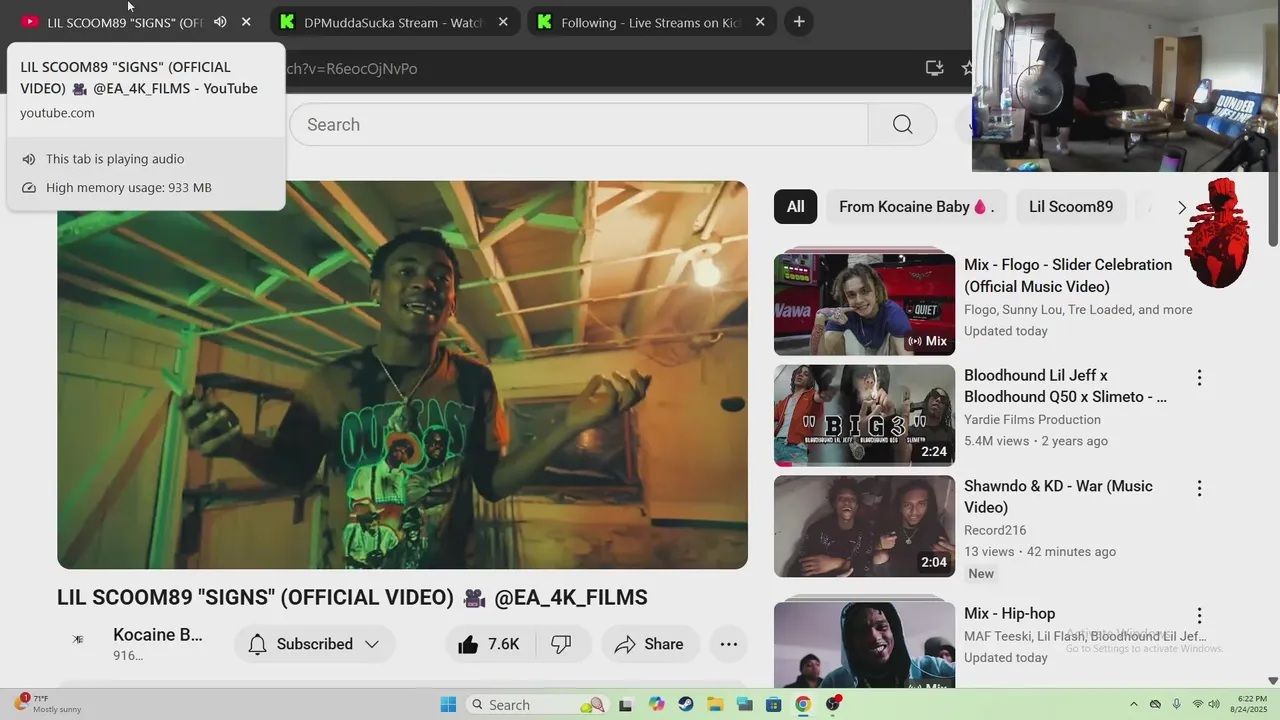This screenshot has width=1280, height=720.
Task: Open the Kocaine B... channel name link
Action: (x=158, y=635)
